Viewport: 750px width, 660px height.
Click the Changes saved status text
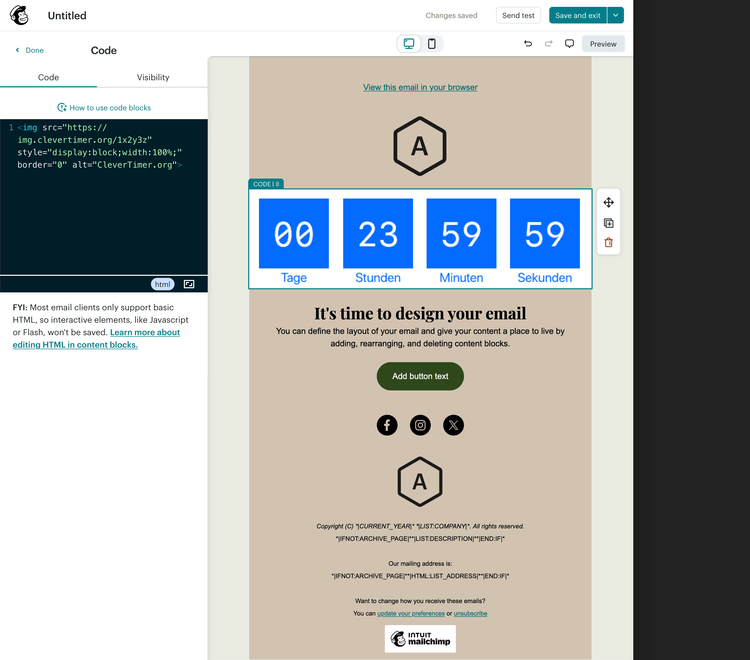pyautogui.click(x=451, y=15)
